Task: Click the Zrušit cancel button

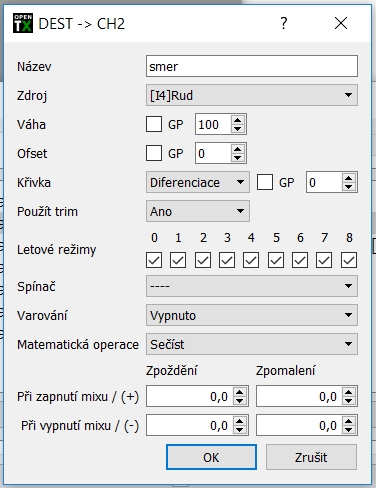Action: [x=311, y=457]
